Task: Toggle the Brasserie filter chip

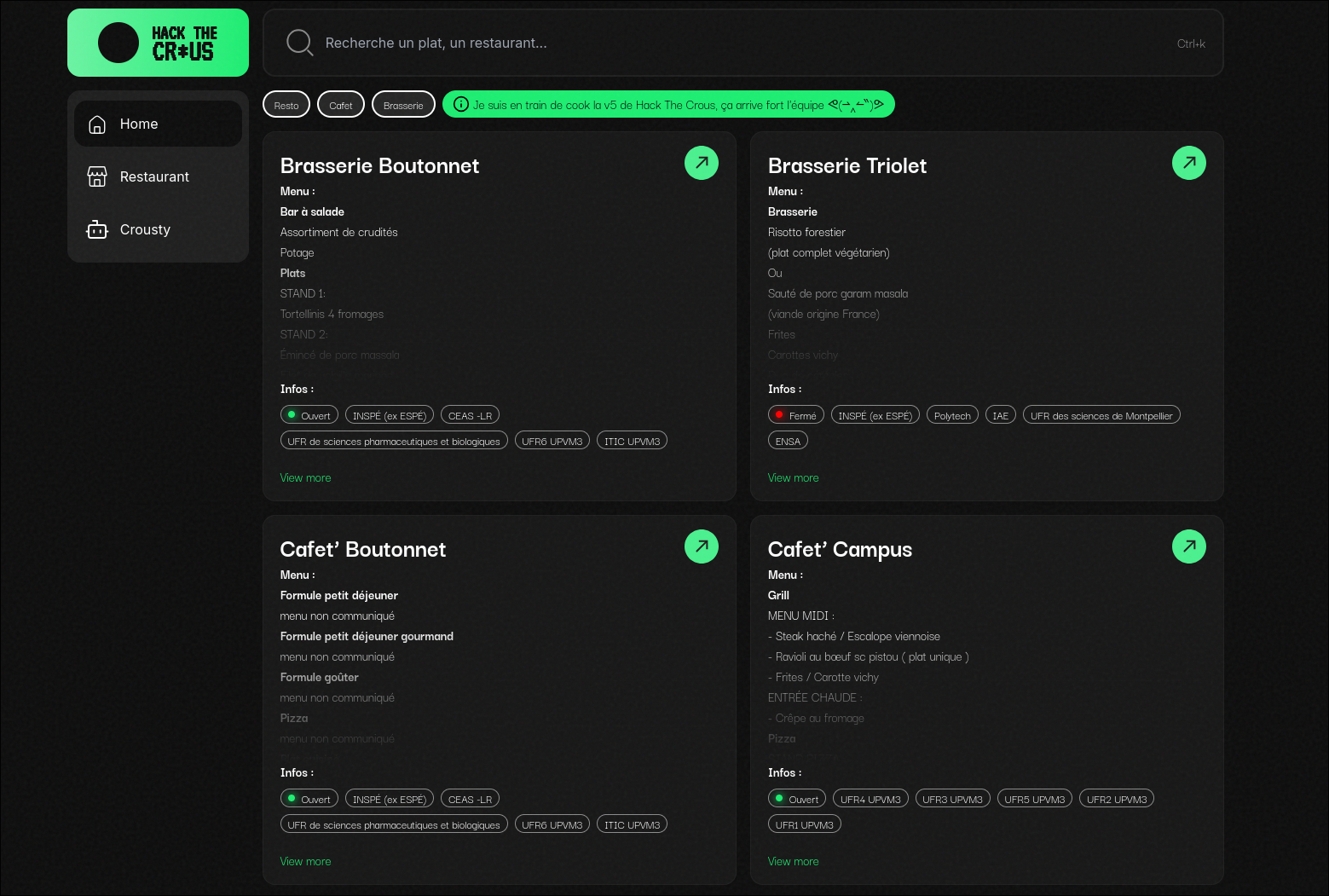Action: click(403, 105)
